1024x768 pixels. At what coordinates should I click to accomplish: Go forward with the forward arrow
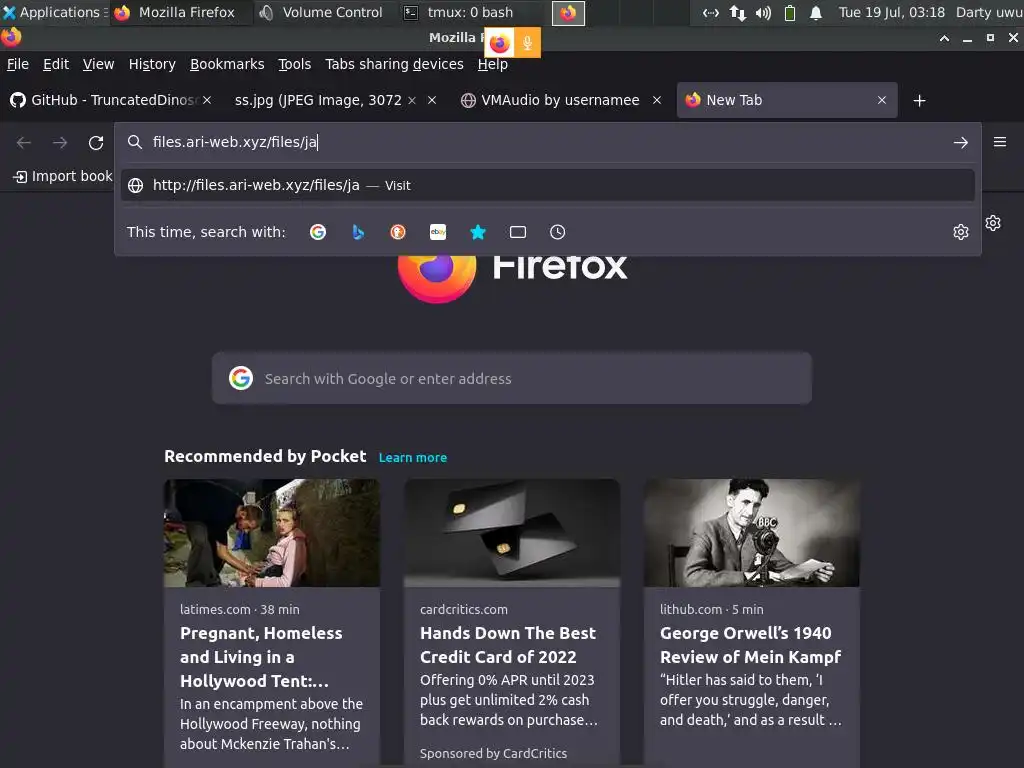60,142
